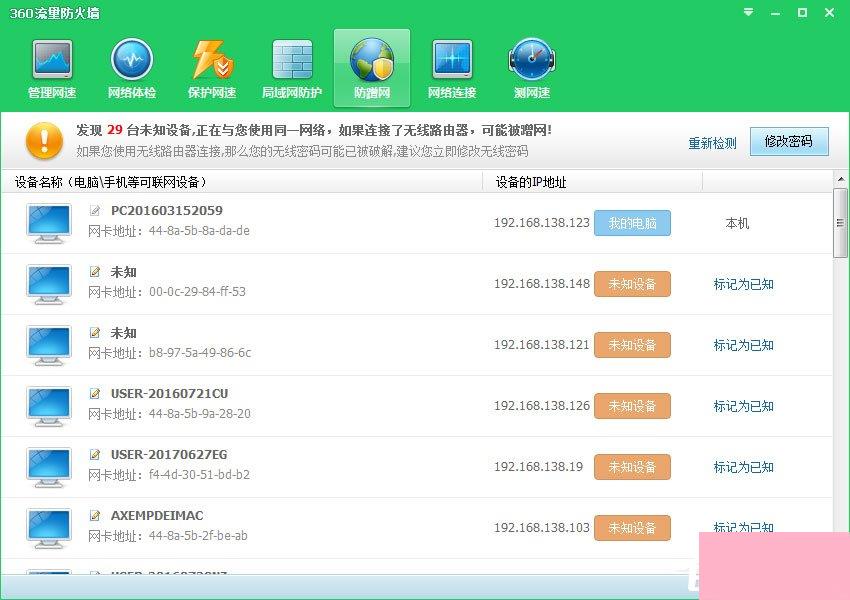
Task: Open the 管理网速 speed management icon
Action: (52, 69)
